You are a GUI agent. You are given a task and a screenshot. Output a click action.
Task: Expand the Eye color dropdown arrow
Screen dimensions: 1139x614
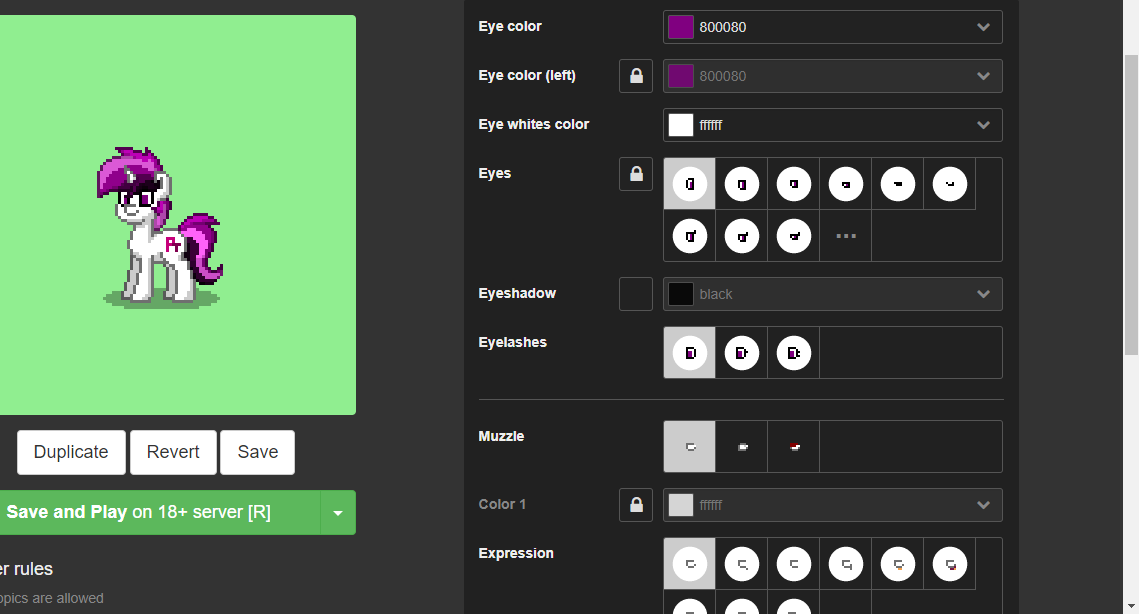click(983, 27)
